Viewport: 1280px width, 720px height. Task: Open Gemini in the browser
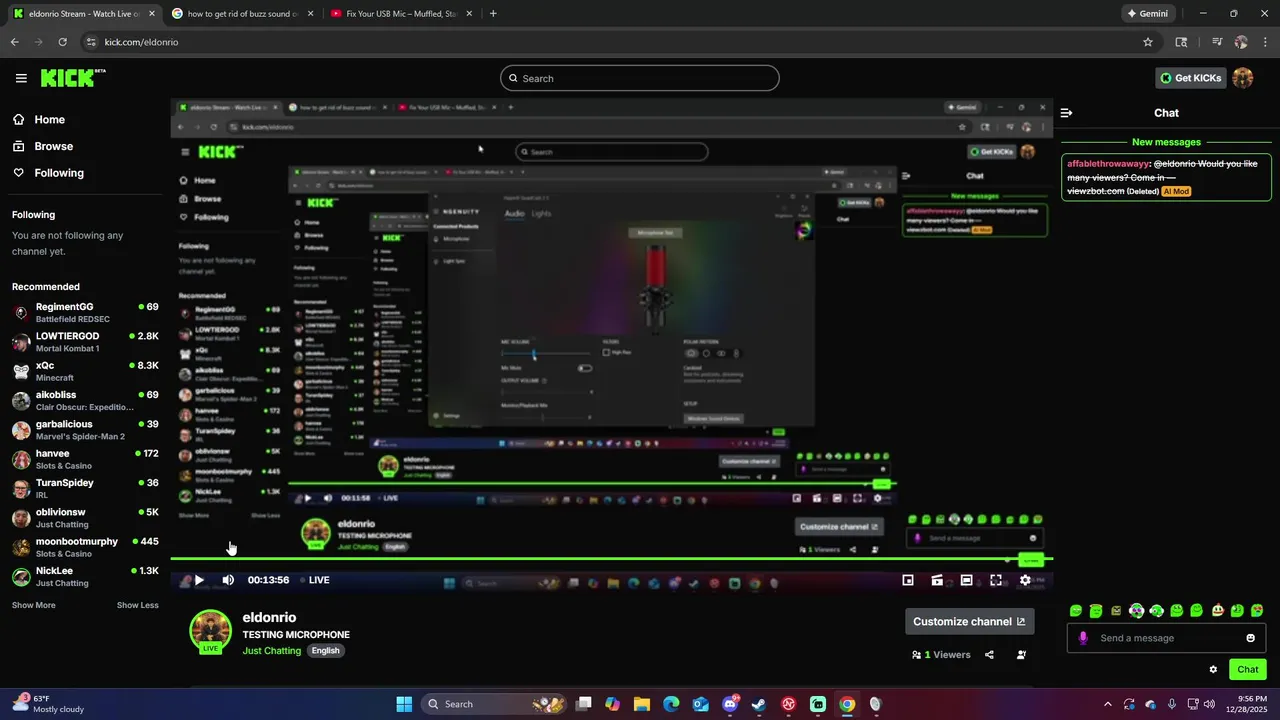coord(1148,14)
